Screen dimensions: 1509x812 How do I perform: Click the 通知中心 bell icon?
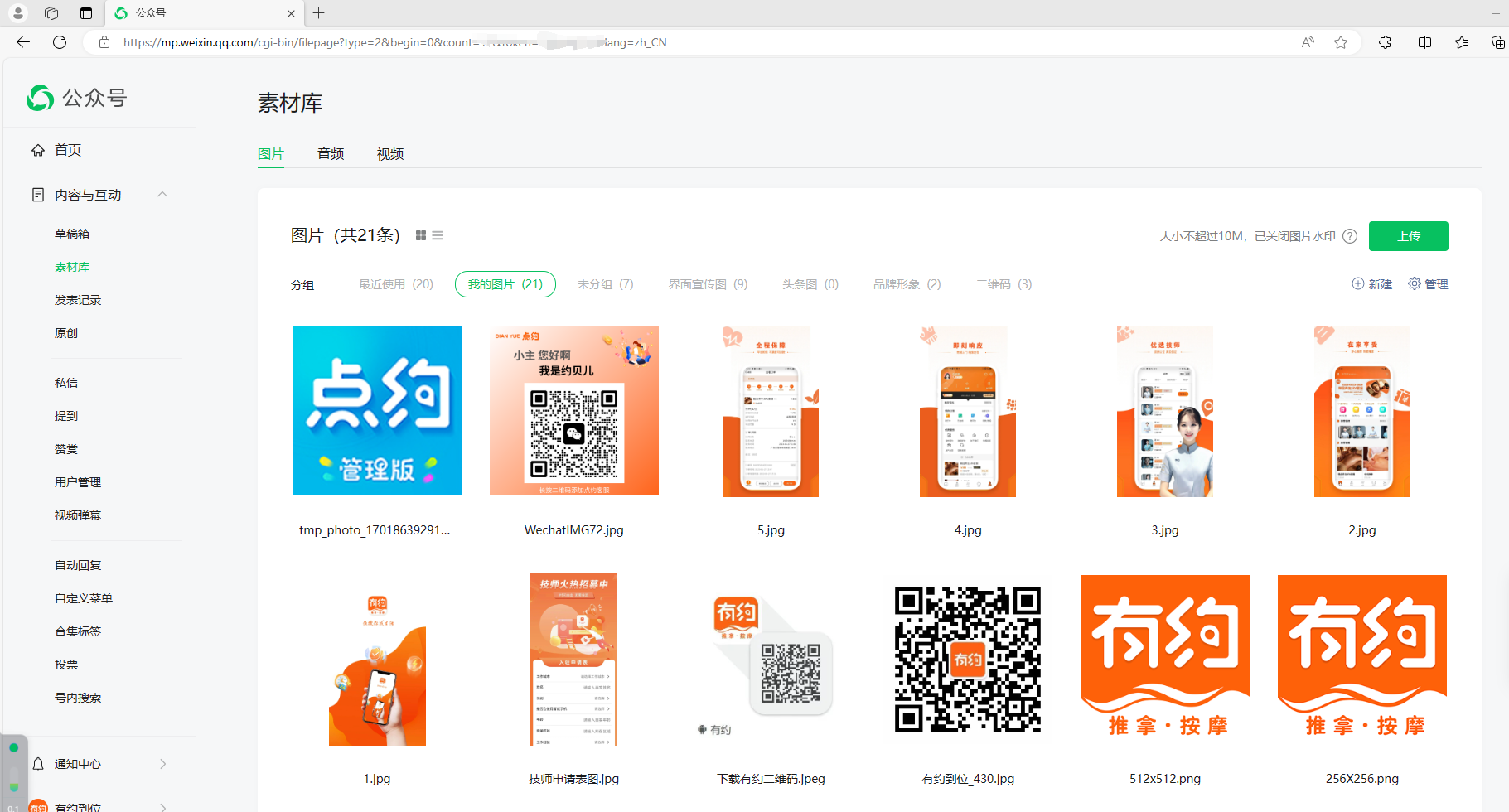pyautogui.click(x=38, y=764)
